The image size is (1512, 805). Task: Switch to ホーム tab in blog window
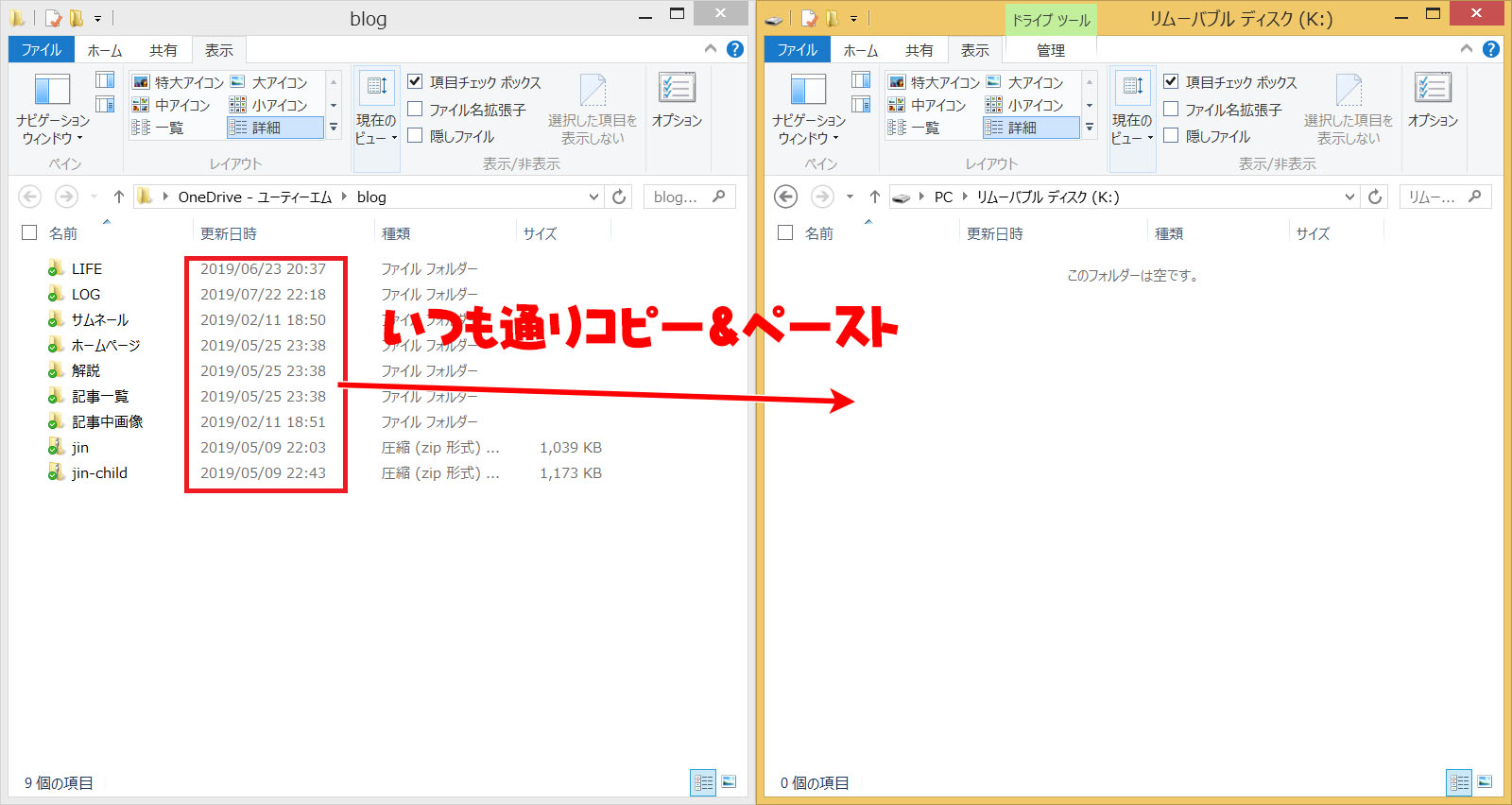point(105,50)
